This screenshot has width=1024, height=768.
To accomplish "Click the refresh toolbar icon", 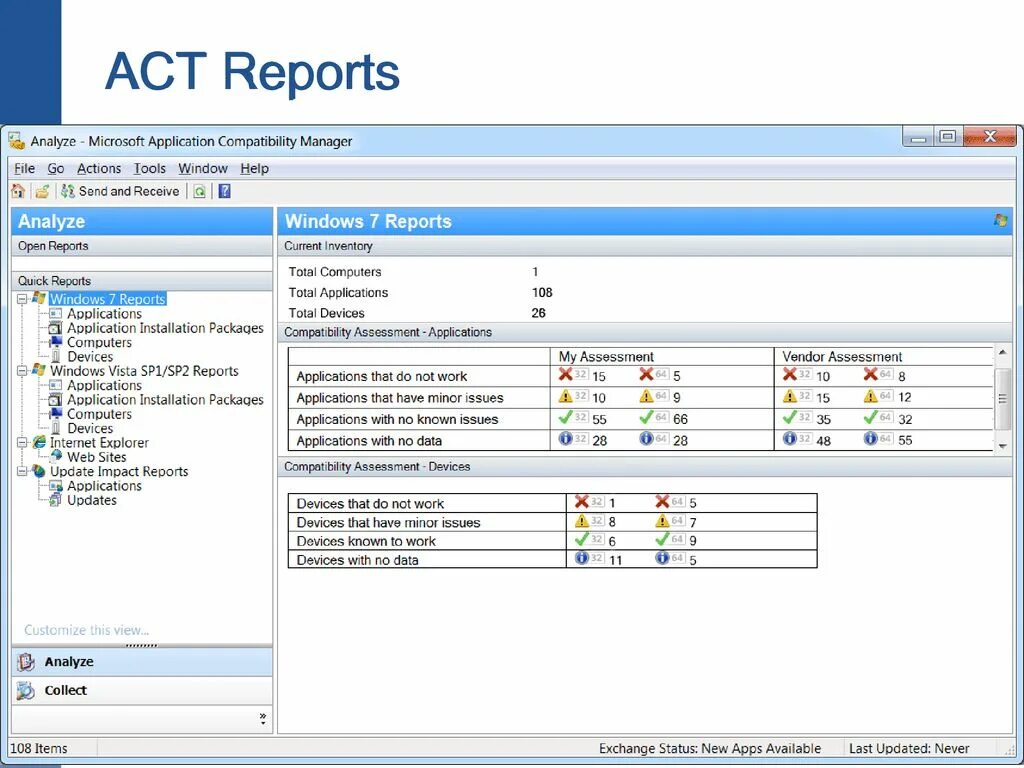I will [x=200, y=191].
